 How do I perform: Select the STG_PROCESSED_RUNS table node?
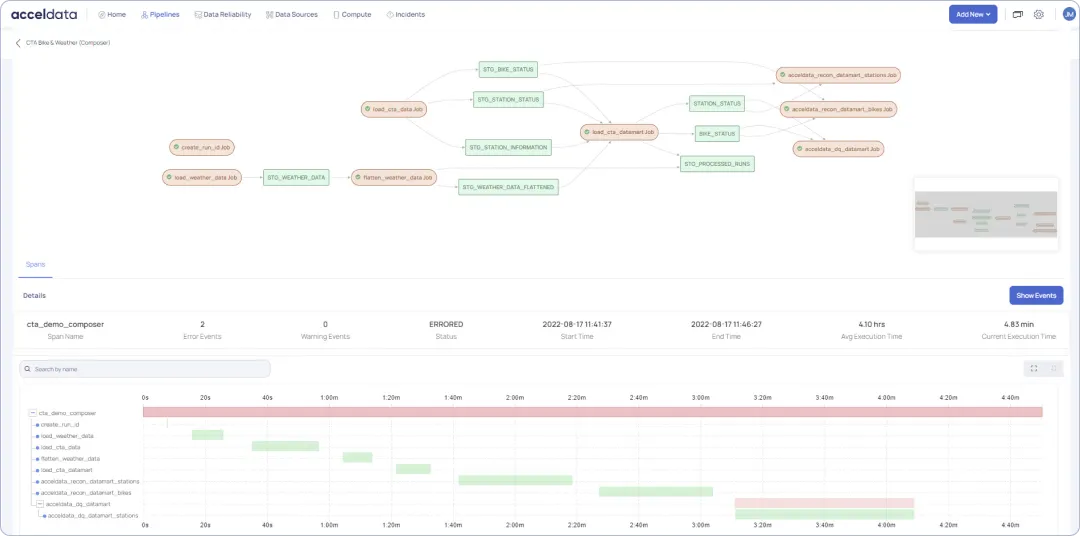(717, 164)
